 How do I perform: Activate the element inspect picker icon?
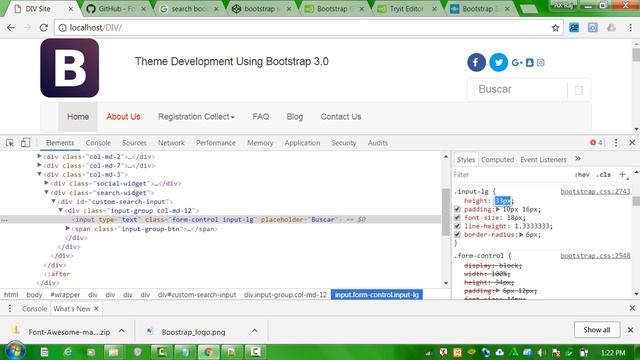pos(10,143)
